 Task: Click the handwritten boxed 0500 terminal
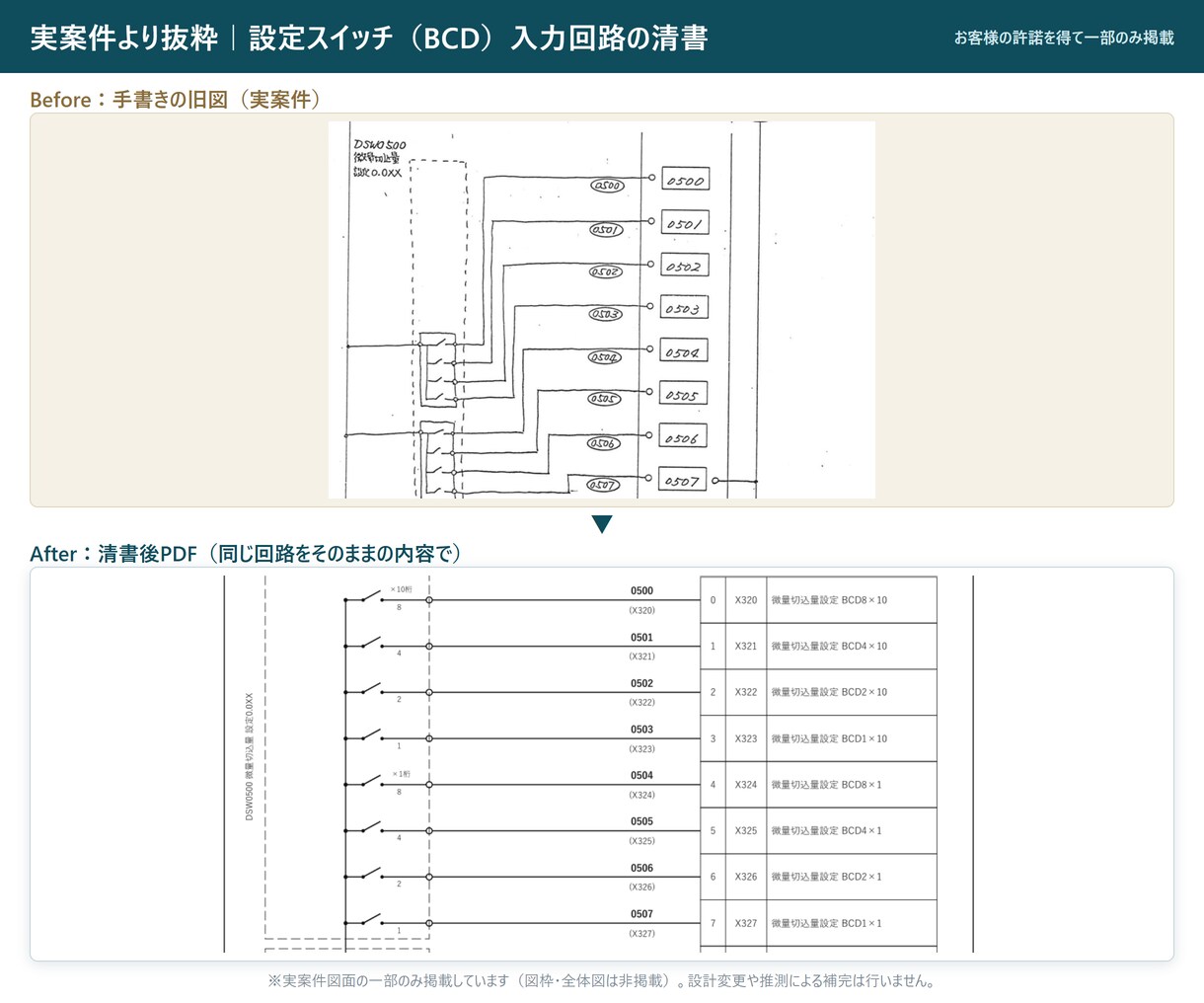pos(685,181)
